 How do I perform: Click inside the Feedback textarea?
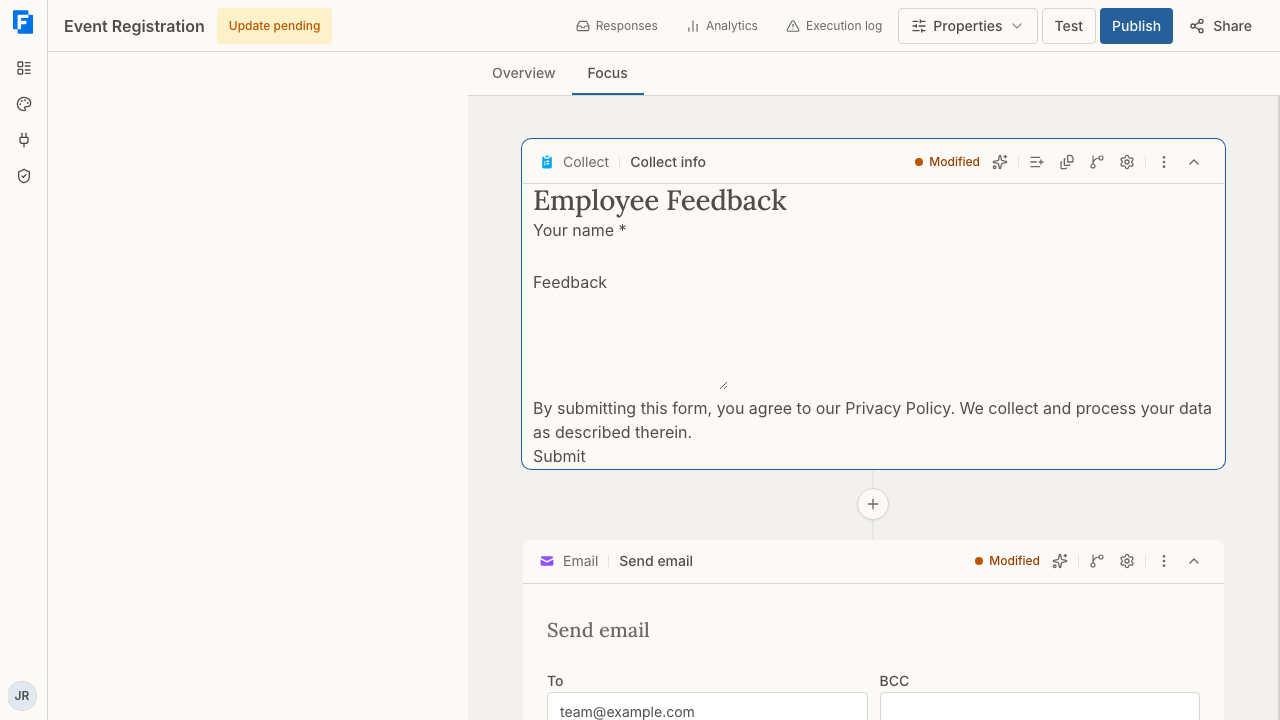630,342
